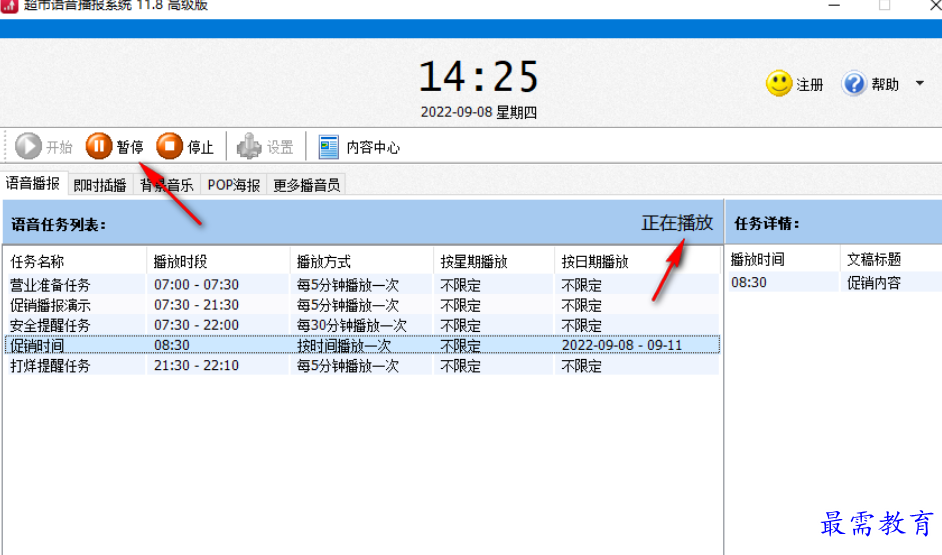
Task: Sort by the 播放时段 column header
Action: (x=181, y=261)
